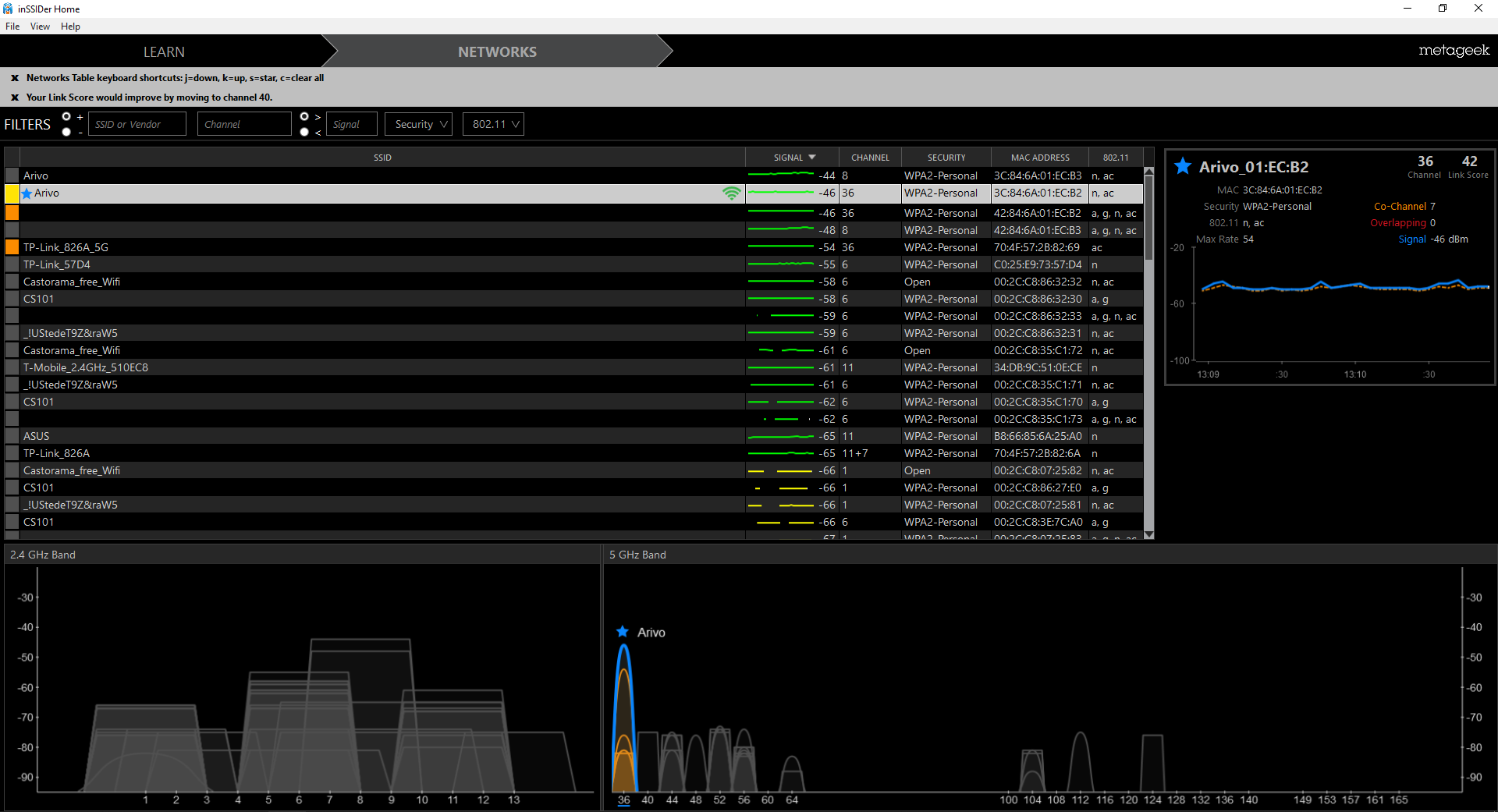Select the greater-than signal filter radio button
Viewport: 1498px width, 812px height.
[x=304, y=117]
